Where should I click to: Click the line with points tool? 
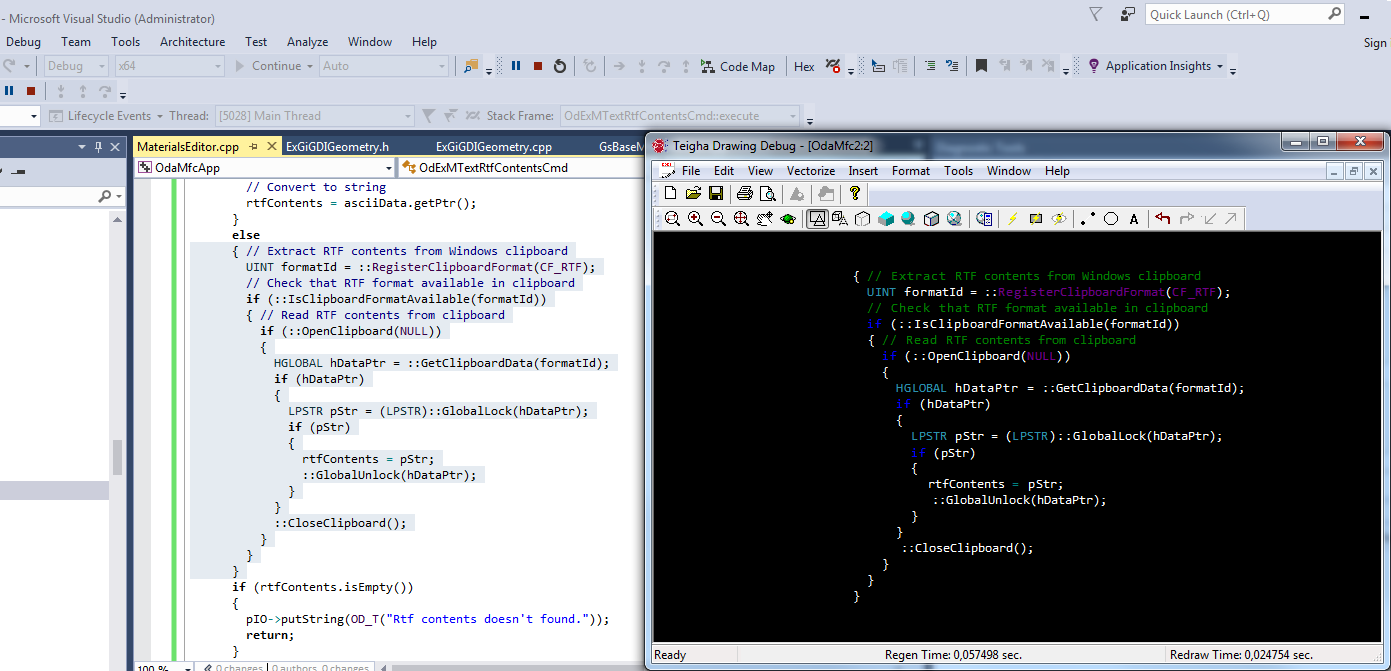click(x=1088, y=219)
